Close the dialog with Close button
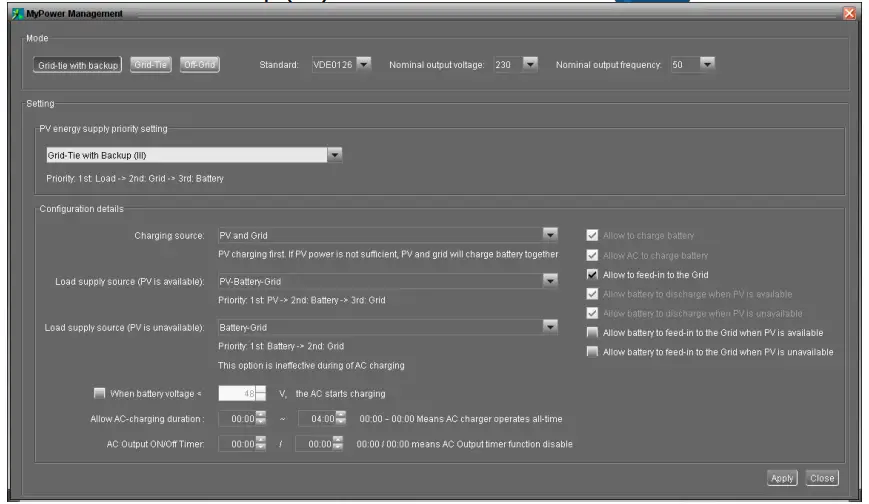 pyautogui.click(x=822, y=478)
